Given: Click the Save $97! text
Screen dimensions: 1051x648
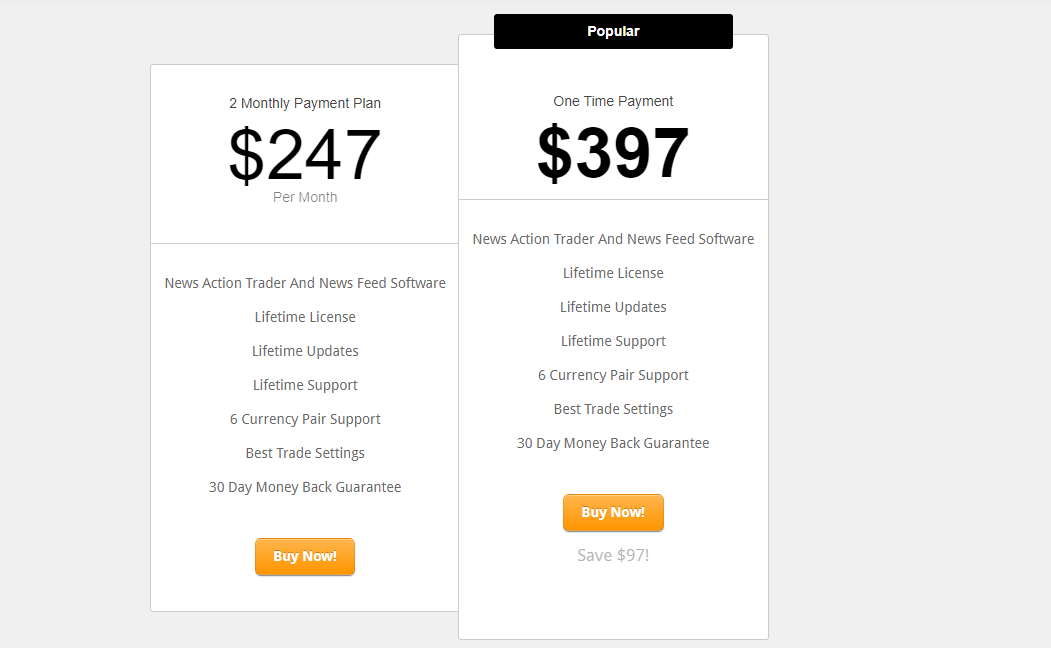Looking at the screenshot, I should click(x=613, y=555).
